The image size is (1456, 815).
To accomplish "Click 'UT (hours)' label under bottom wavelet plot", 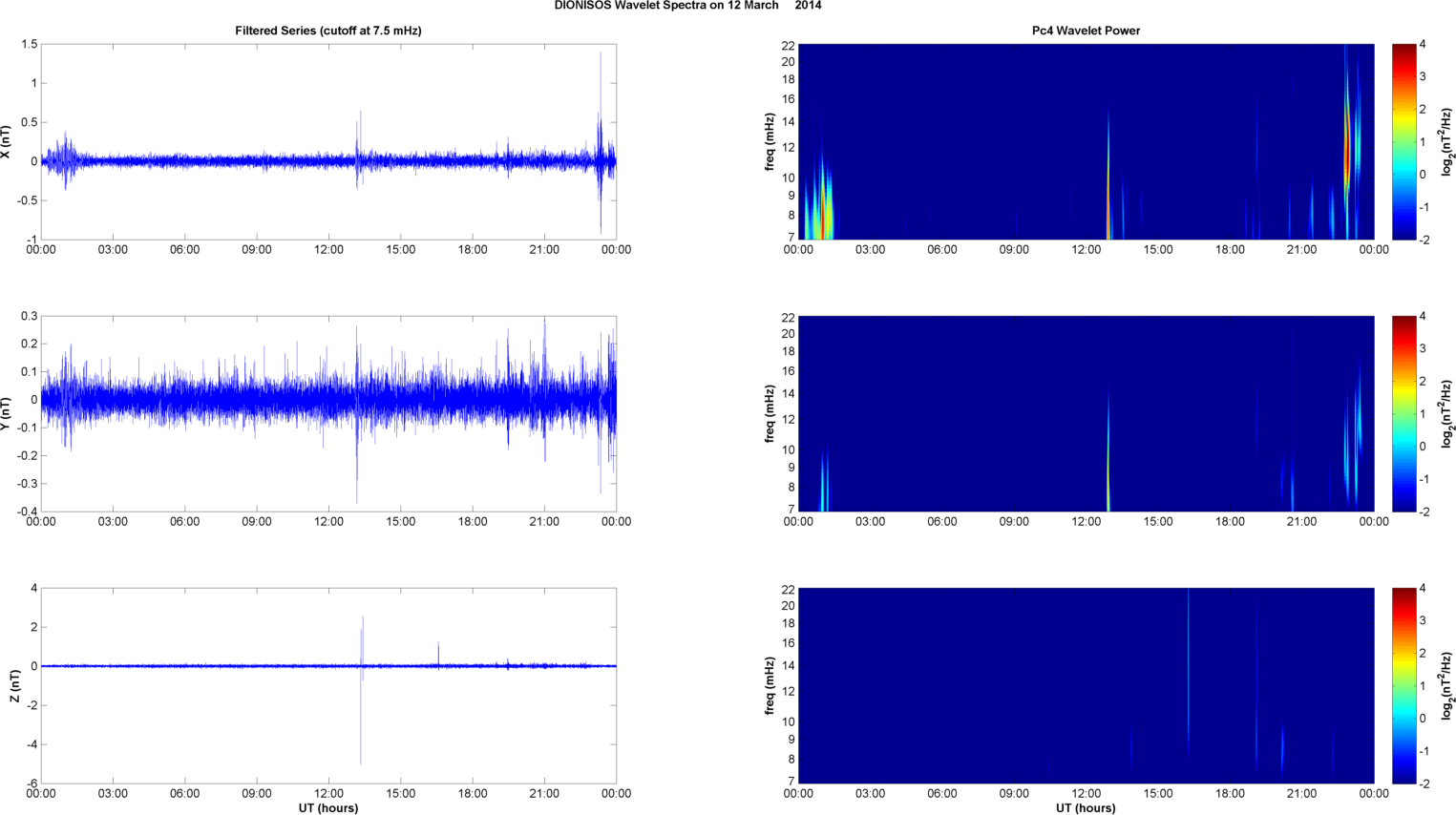I will [x=1086, y=807].
